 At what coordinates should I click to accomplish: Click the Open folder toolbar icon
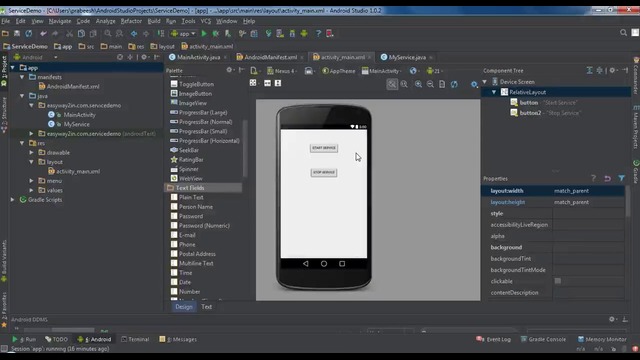5,33
